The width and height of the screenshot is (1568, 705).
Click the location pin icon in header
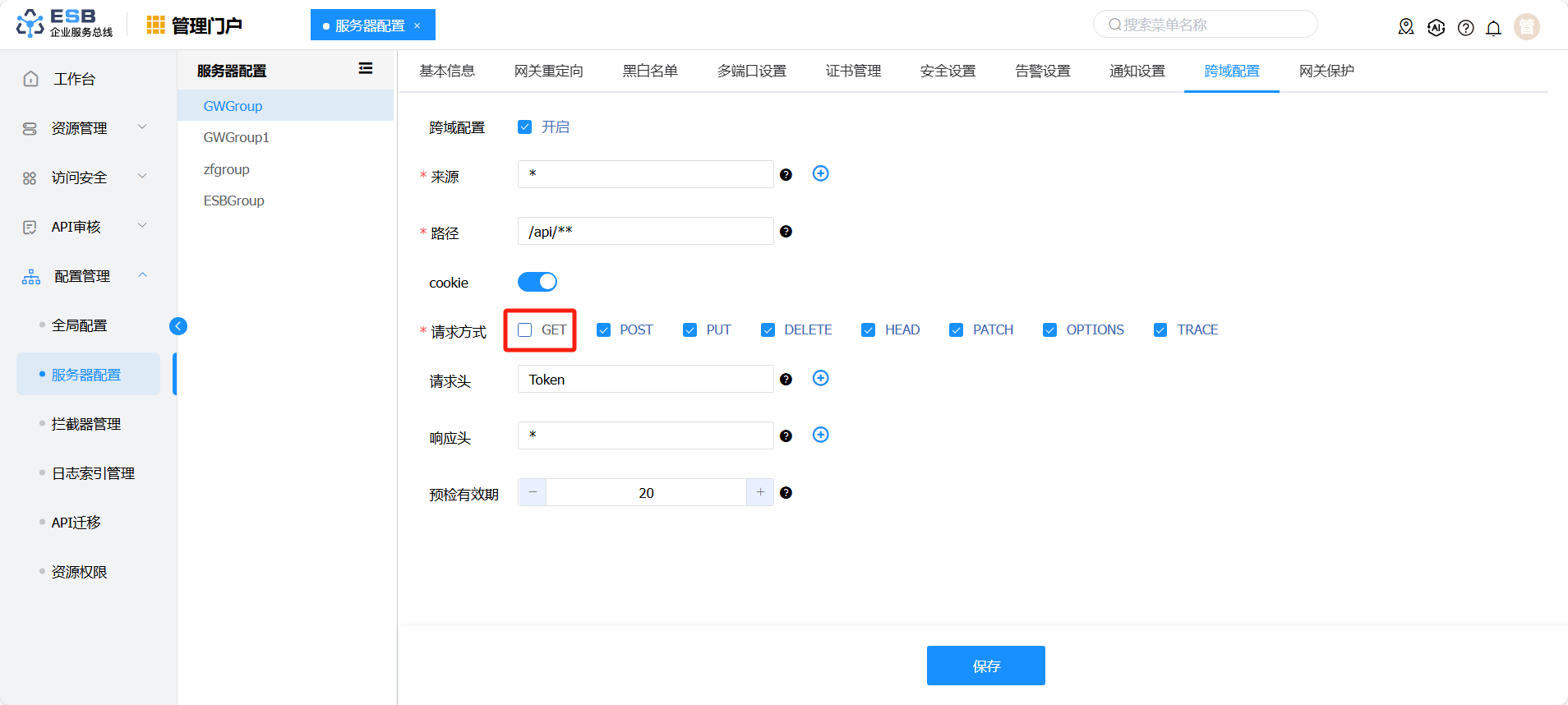1406,27
